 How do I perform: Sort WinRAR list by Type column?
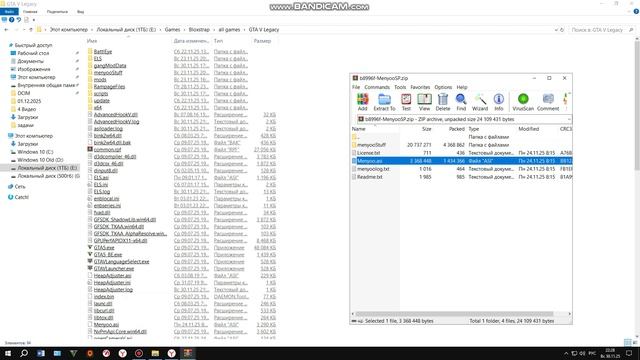[474, 129]
